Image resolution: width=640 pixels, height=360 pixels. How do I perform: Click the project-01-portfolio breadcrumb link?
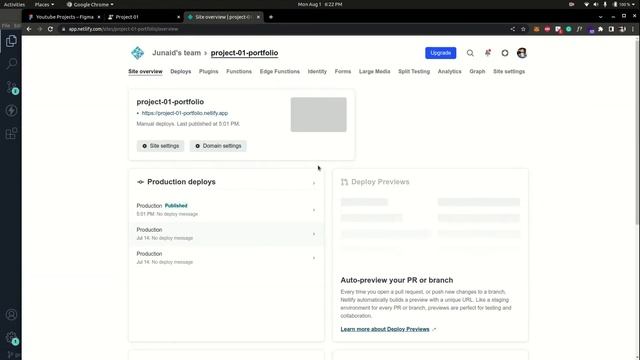point(244,53)
